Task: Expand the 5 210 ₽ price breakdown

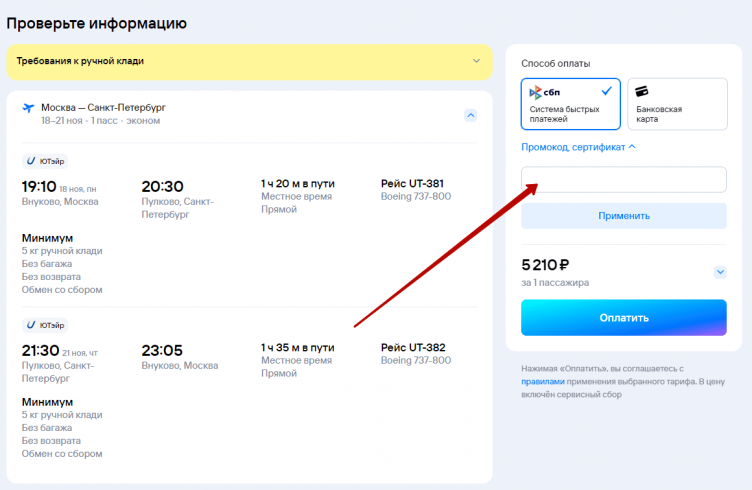Action: (719, 271)
